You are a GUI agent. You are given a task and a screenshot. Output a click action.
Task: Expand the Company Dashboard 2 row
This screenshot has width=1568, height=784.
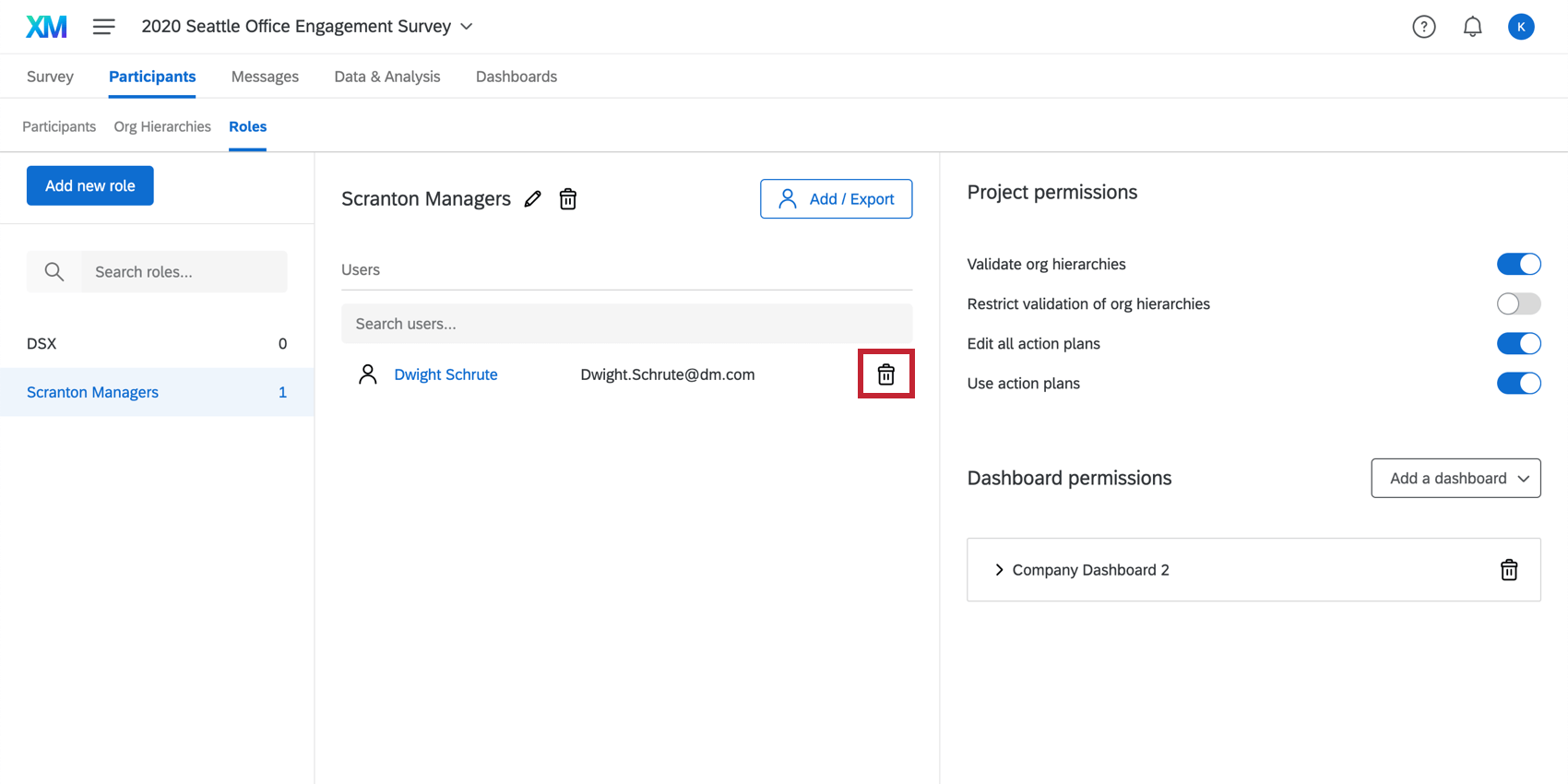(x=999, y=570)
